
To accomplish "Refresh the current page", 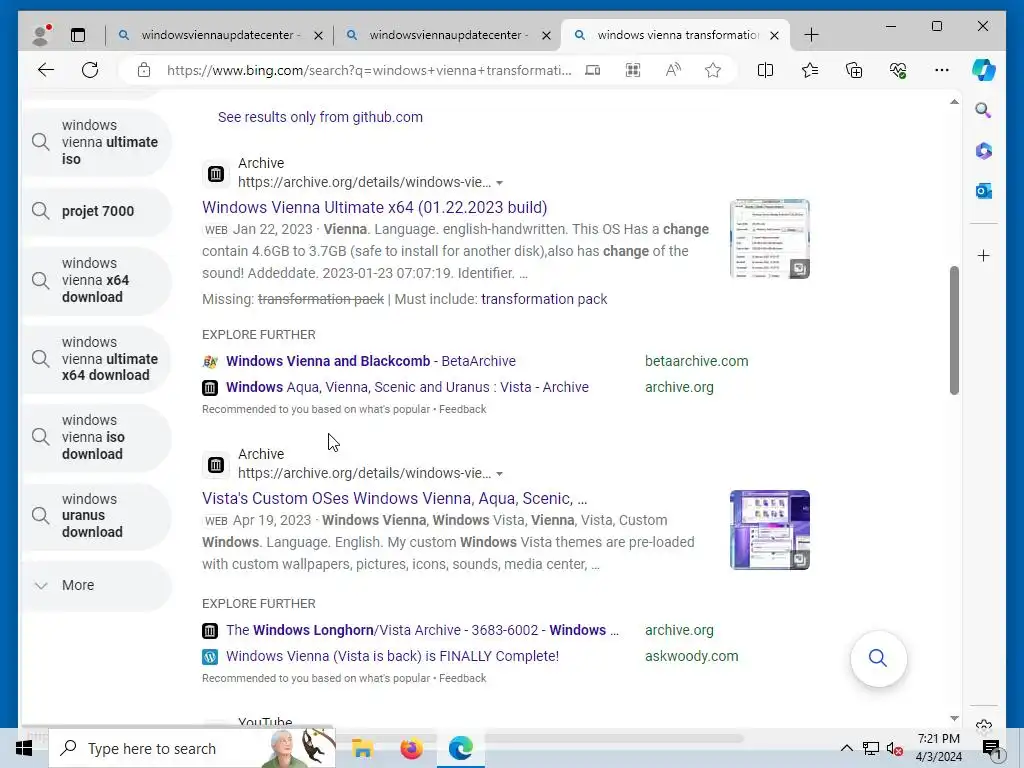I will click(90, 70).
